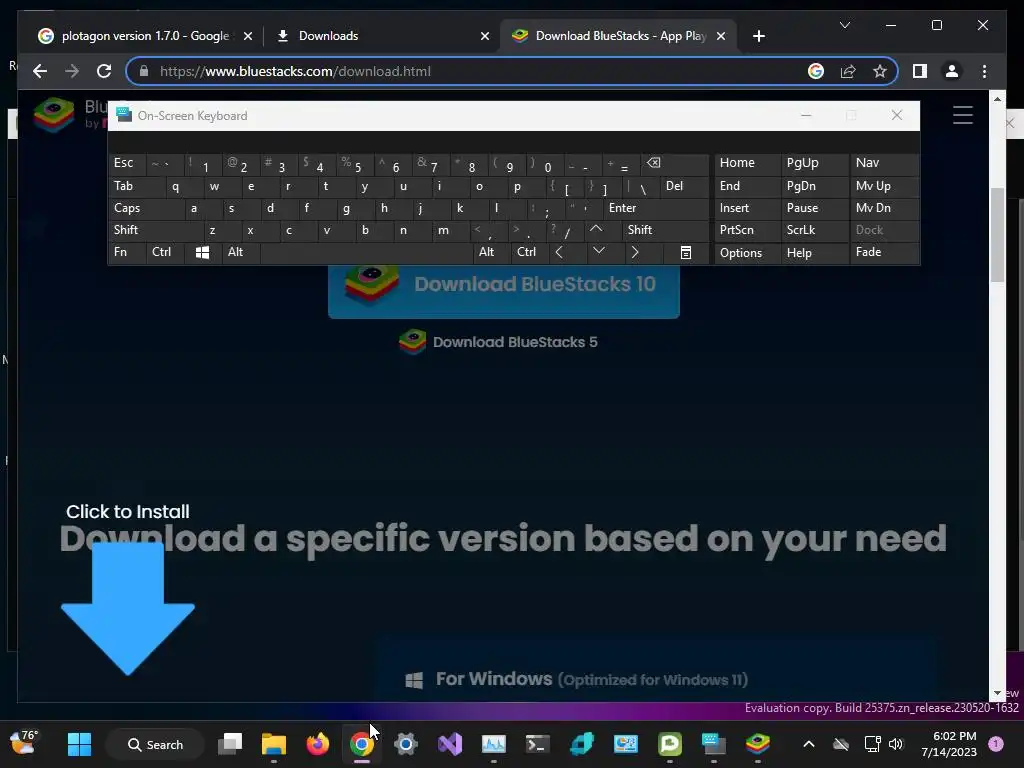The width and height of the screenshot is (1024, 768).
Task: Click Download BlueStacks 5 link
Action: point(498,342)
